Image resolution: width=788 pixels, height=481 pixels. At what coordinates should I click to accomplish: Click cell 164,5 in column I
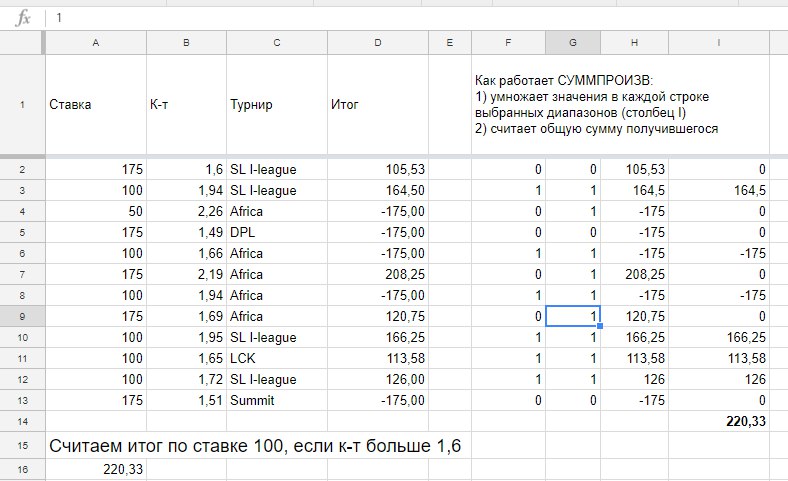719,190
